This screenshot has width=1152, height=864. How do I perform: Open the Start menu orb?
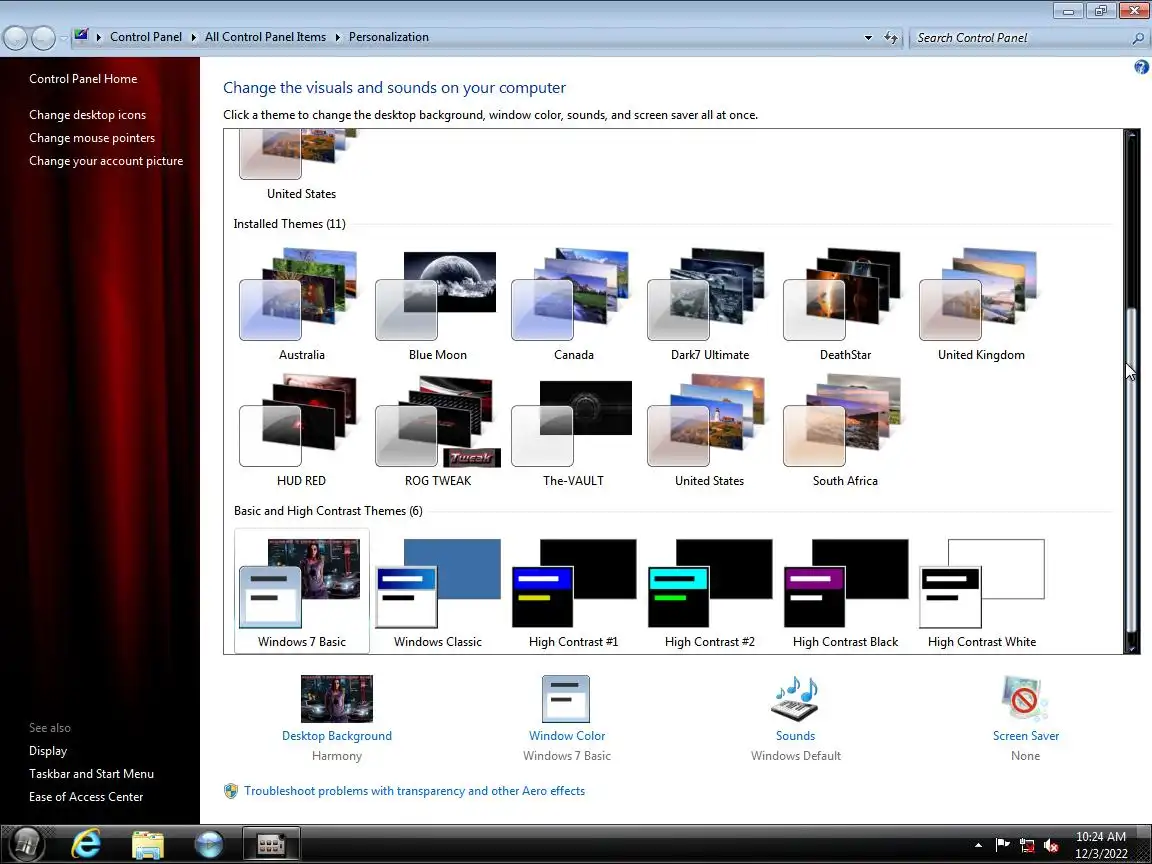(27, 844)
